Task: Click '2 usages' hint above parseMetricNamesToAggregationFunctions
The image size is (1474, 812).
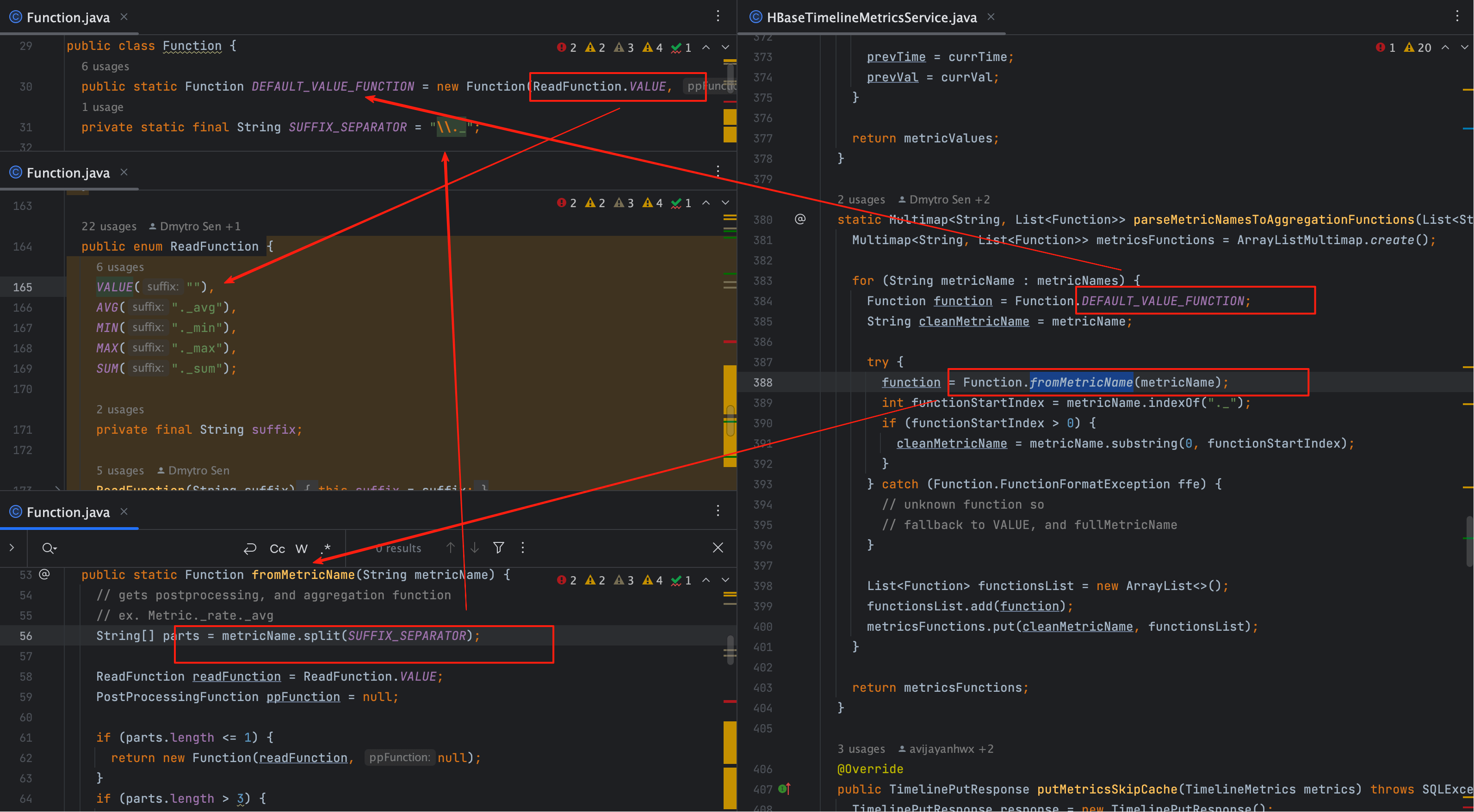Action: (x=861, y=200)
